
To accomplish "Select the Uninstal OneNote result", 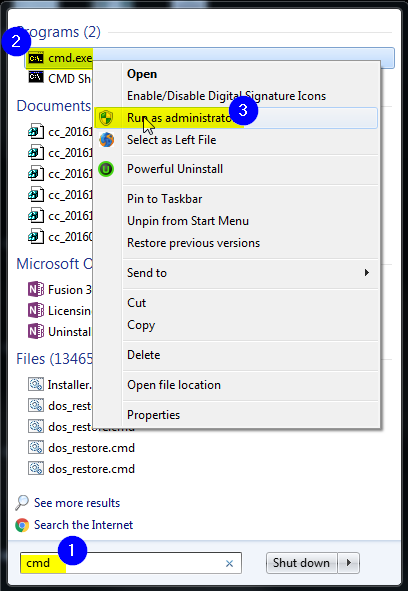I will point(70,332).
